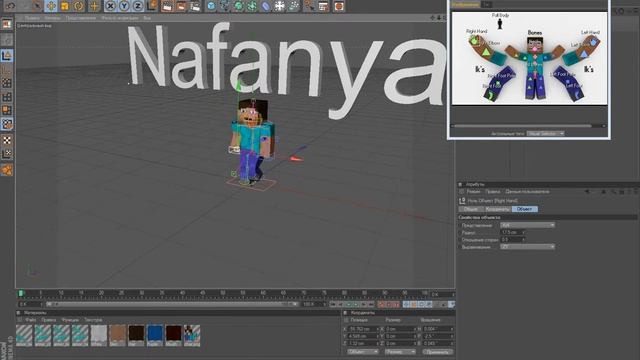Select the blue material swatch
Screen dimensions: 640x360
155,335
